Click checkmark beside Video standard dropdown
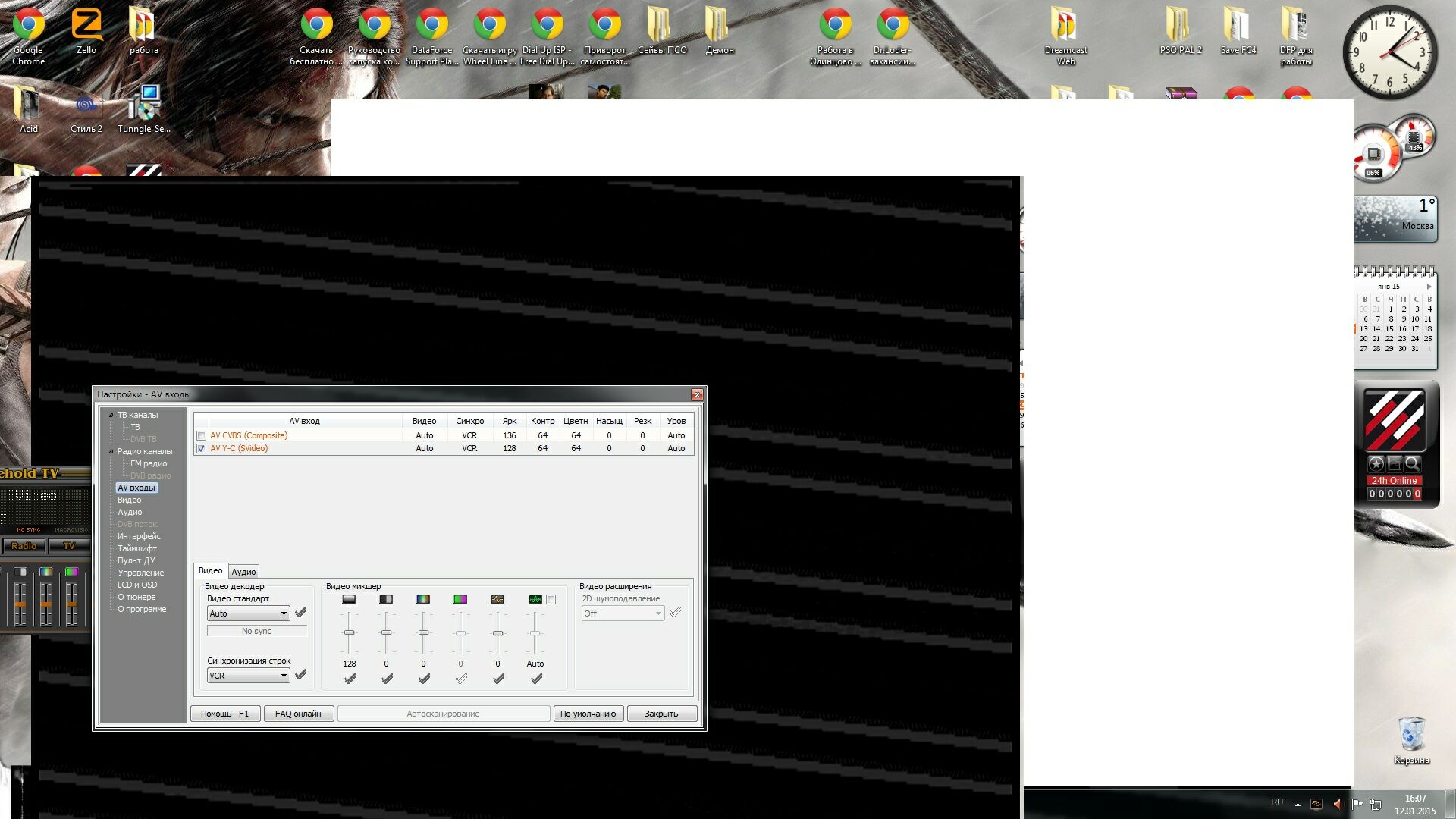This screenshot has width=1456, height=819. [x=301, y=612]
